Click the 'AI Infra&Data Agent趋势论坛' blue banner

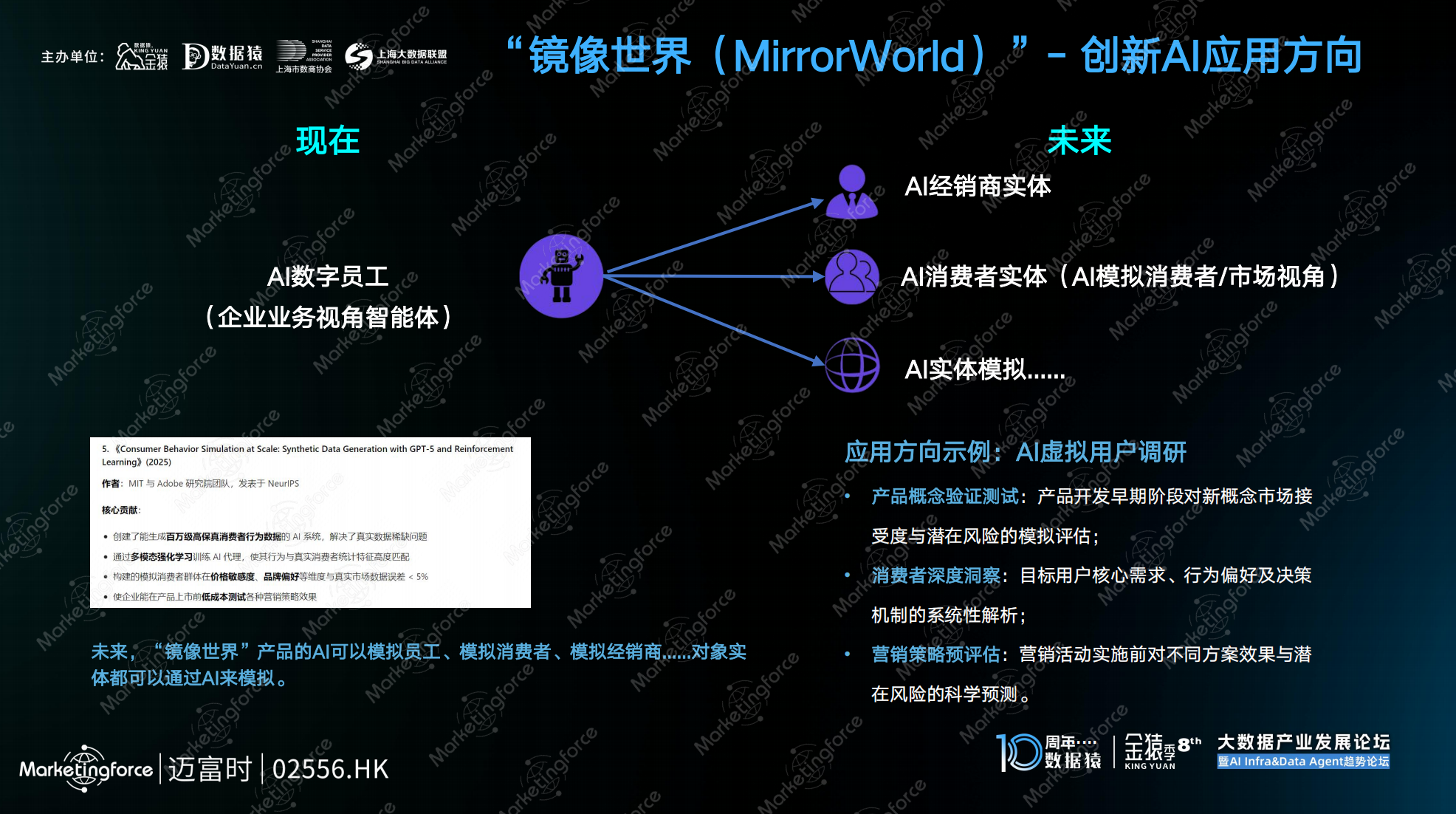1303,762
